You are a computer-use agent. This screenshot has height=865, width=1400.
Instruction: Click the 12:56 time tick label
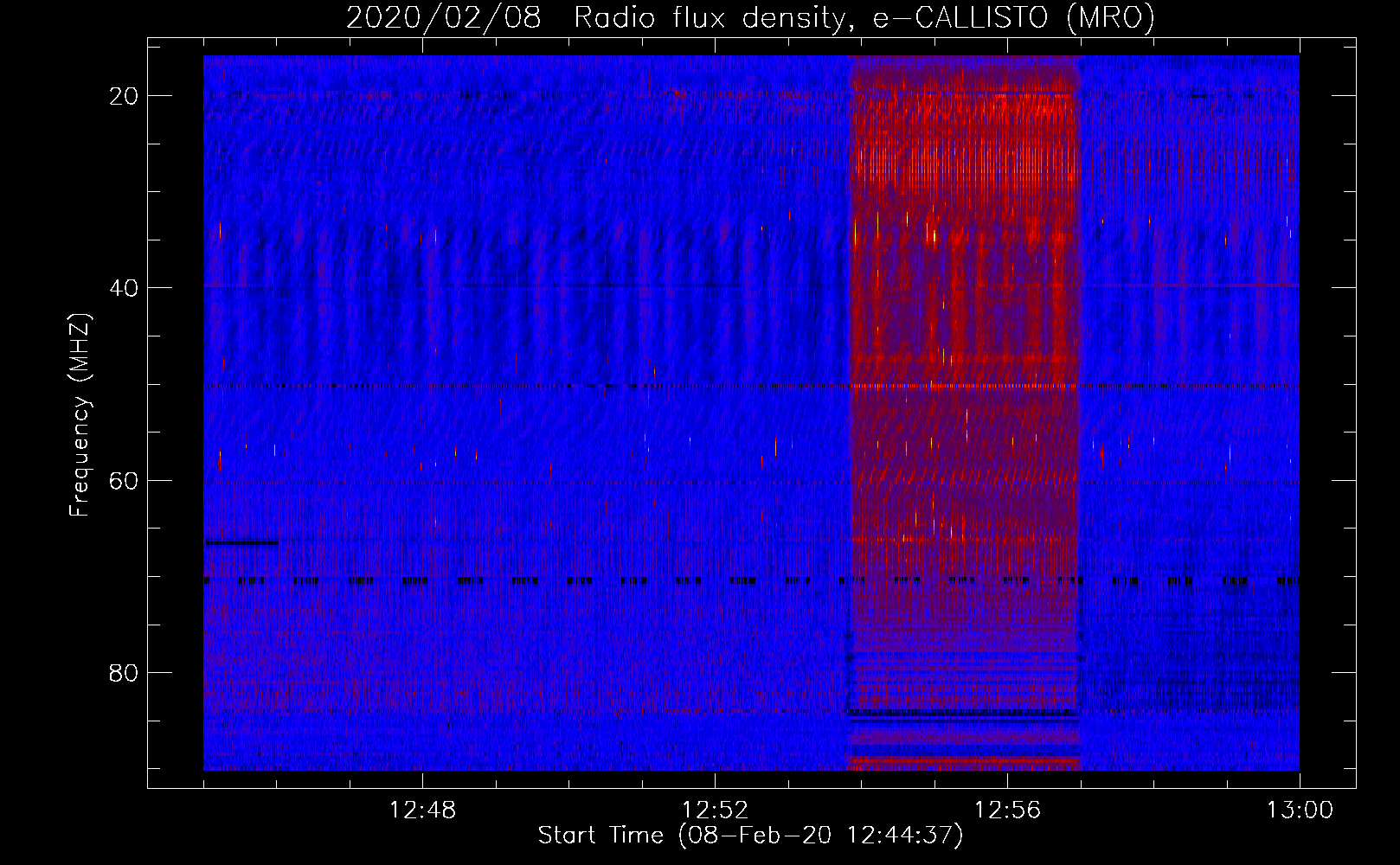pyautogui.click(x=1007, y=811)
